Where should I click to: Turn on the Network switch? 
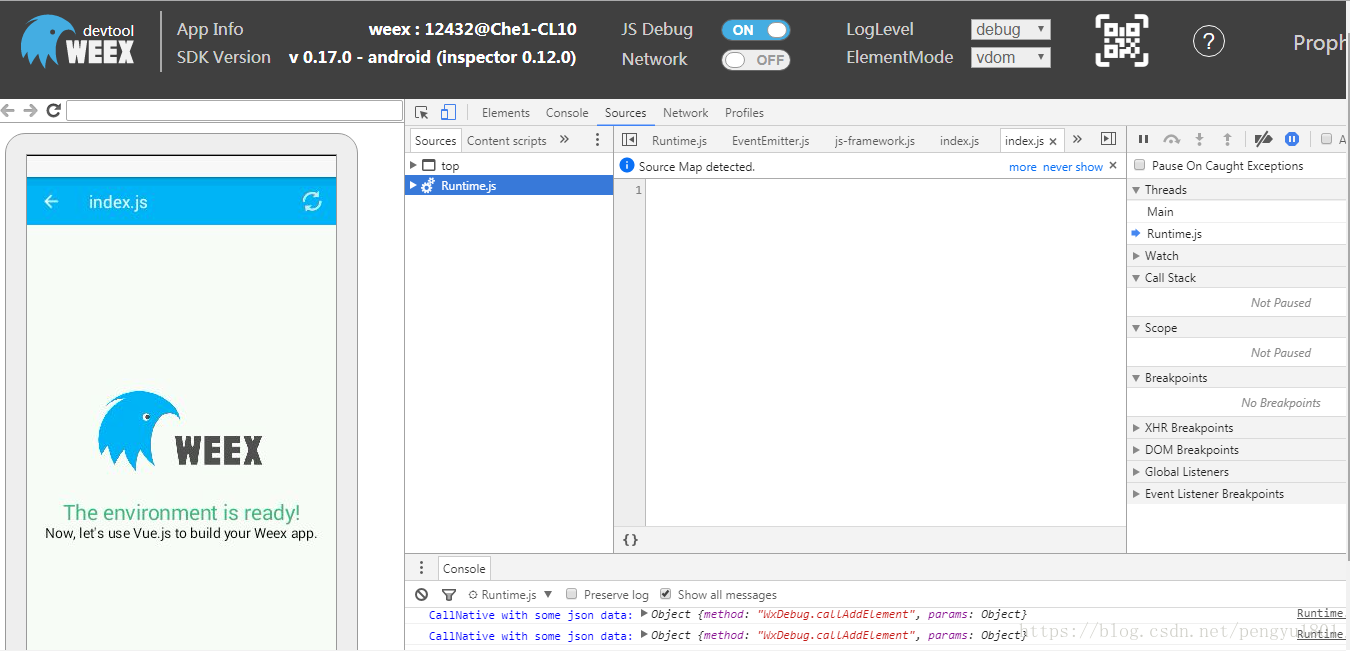756,60
